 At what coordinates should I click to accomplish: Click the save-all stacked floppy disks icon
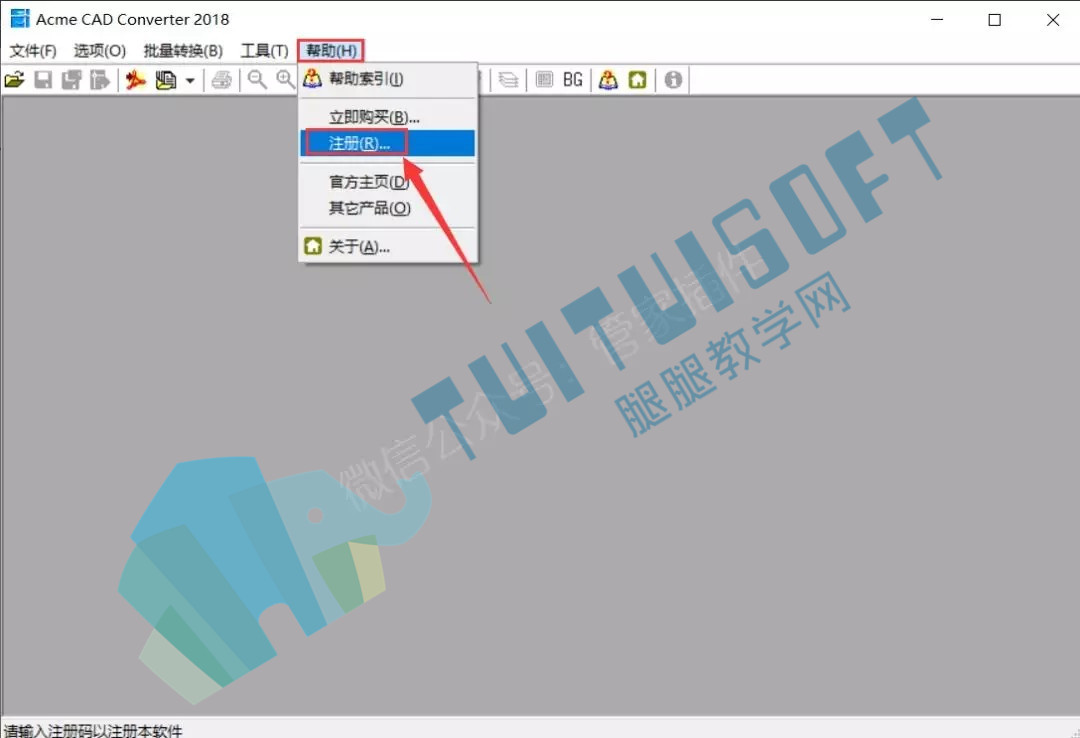point(72,80)
